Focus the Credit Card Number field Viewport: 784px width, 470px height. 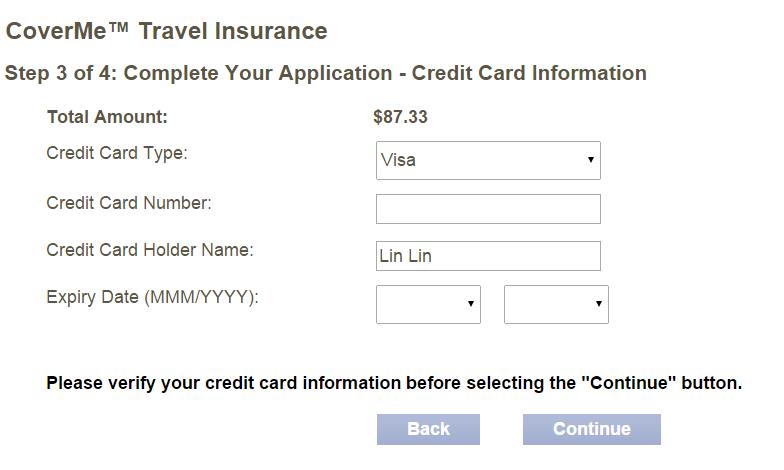488,209
